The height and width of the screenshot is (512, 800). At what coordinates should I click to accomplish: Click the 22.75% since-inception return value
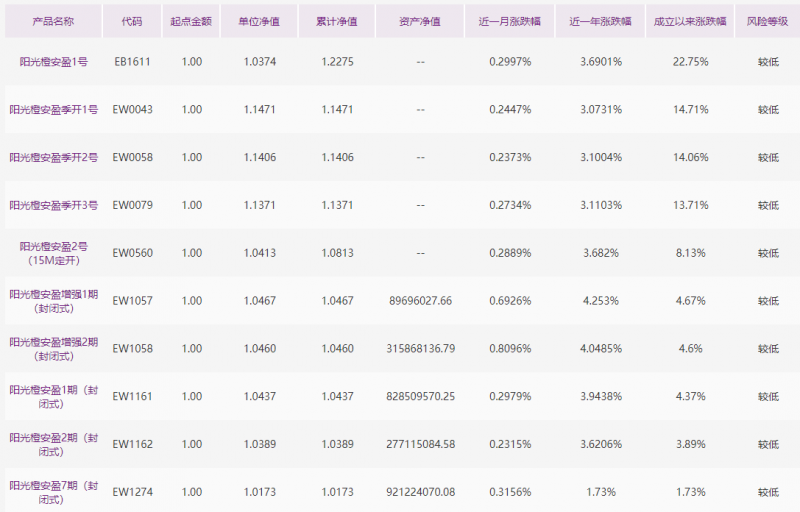(691, 62)
